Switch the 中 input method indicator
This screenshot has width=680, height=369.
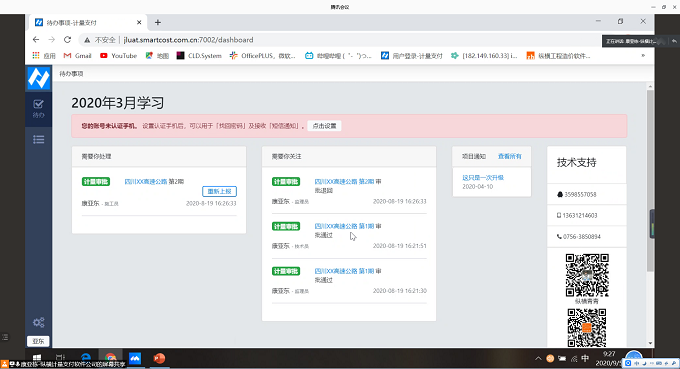[x=585, y=359]
